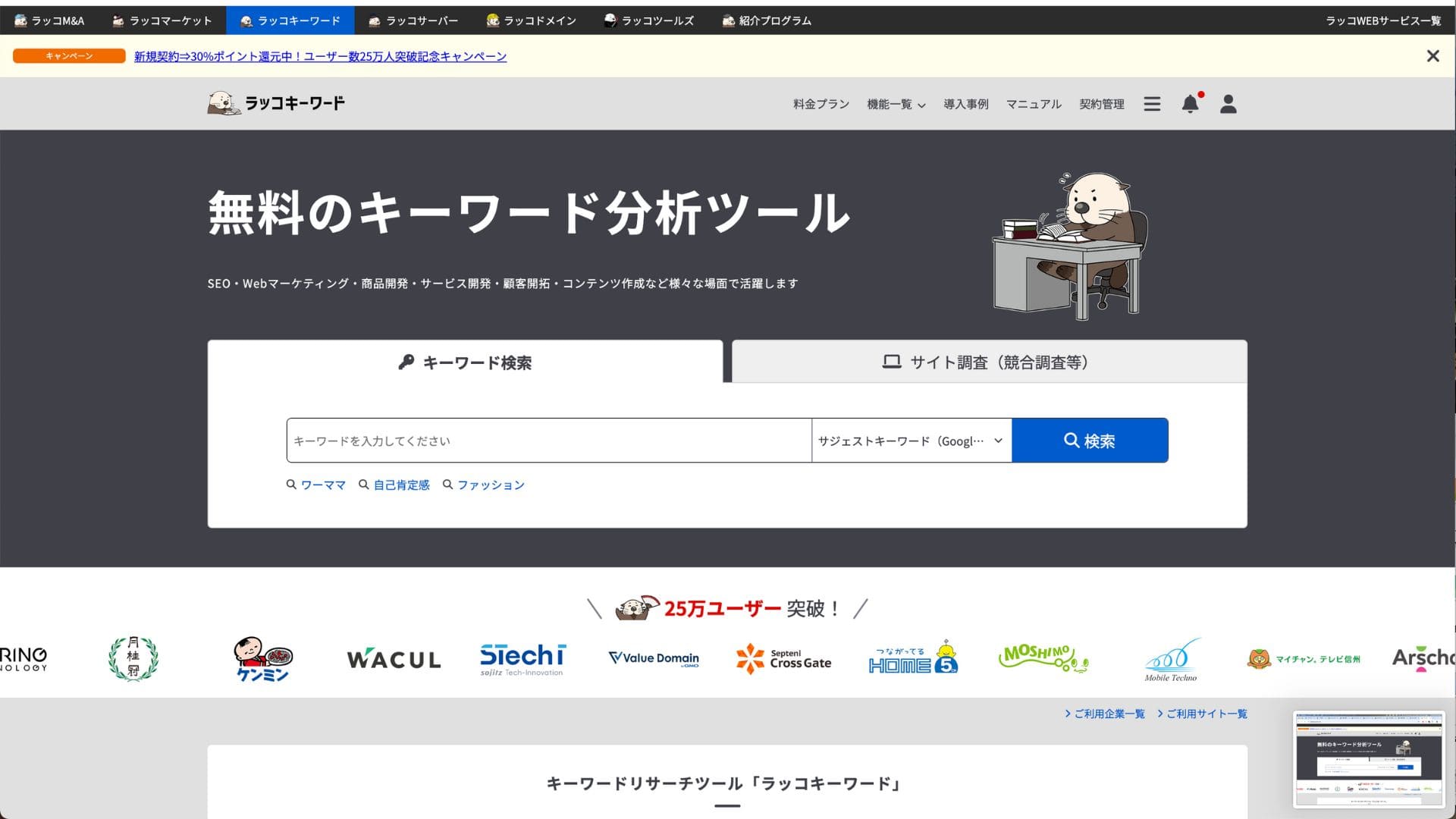Switch to サイト調査（競合調査等）tab
Screen dimensions: 1456x819
(989, 362)
